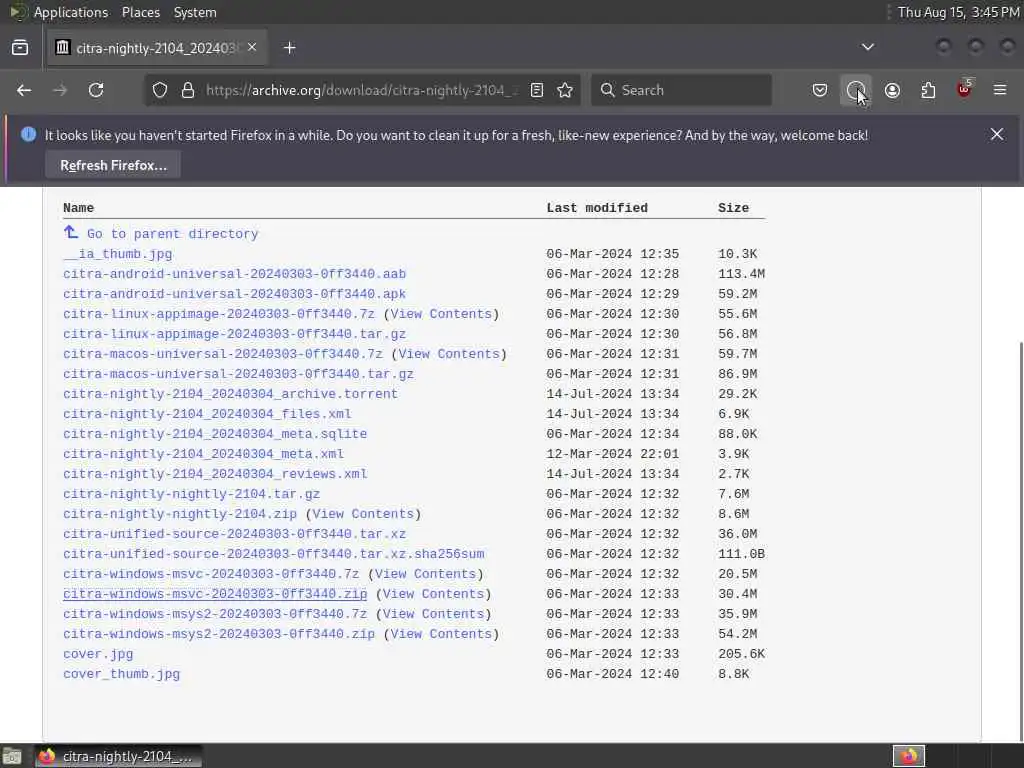Click the page vertical scrollbar thumb

point(1020,539)
